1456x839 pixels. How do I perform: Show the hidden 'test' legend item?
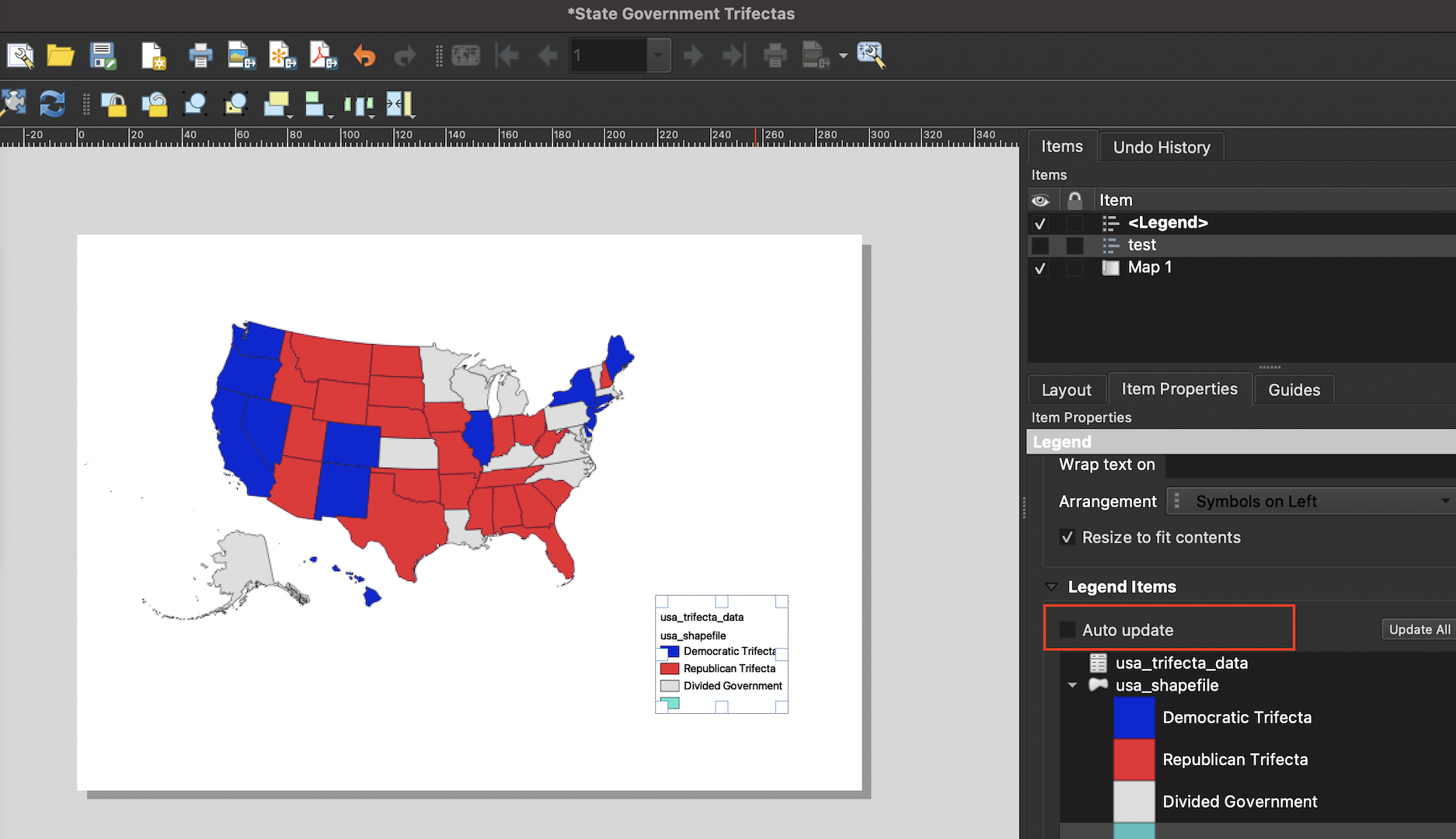[x=1040, y=245]
